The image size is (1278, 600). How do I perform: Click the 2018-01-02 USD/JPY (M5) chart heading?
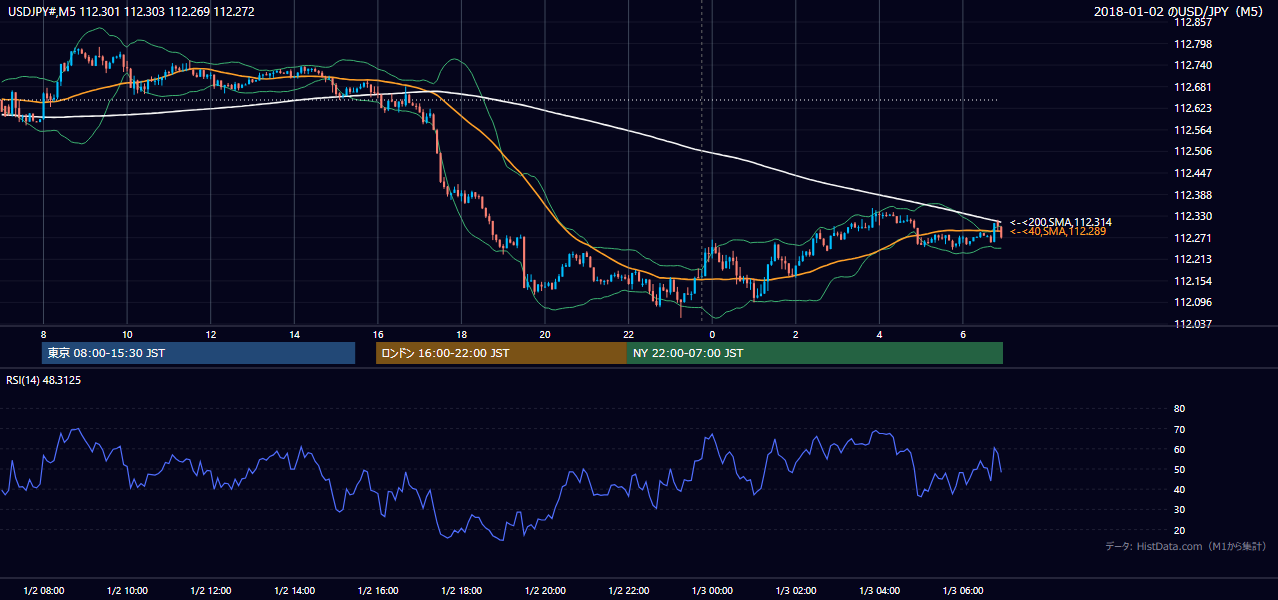click(x=1180, y=11)
